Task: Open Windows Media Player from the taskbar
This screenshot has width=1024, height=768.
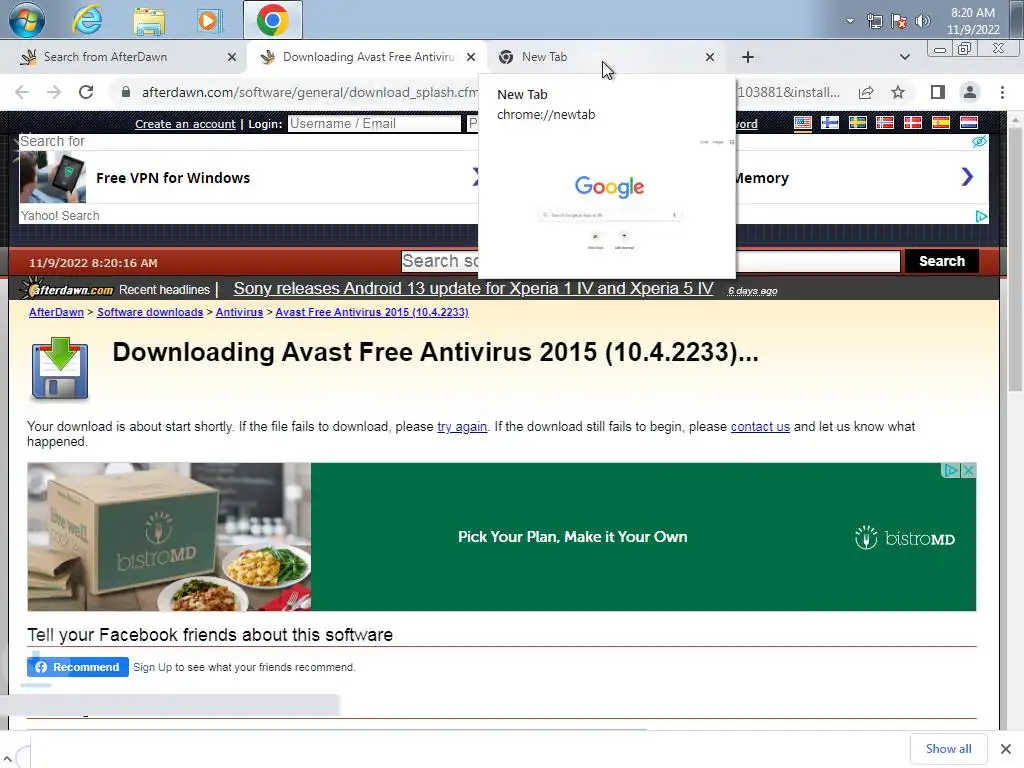Action: 209,20
